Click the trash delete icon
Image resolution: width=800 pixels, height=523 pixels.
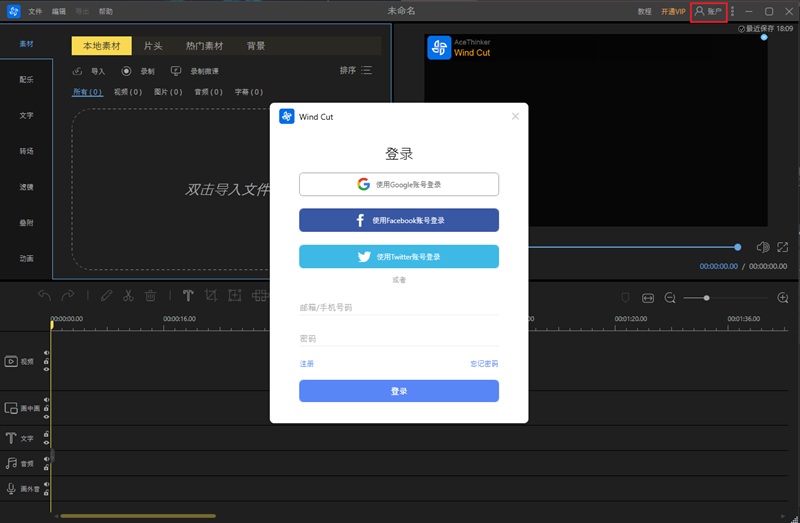151,295
